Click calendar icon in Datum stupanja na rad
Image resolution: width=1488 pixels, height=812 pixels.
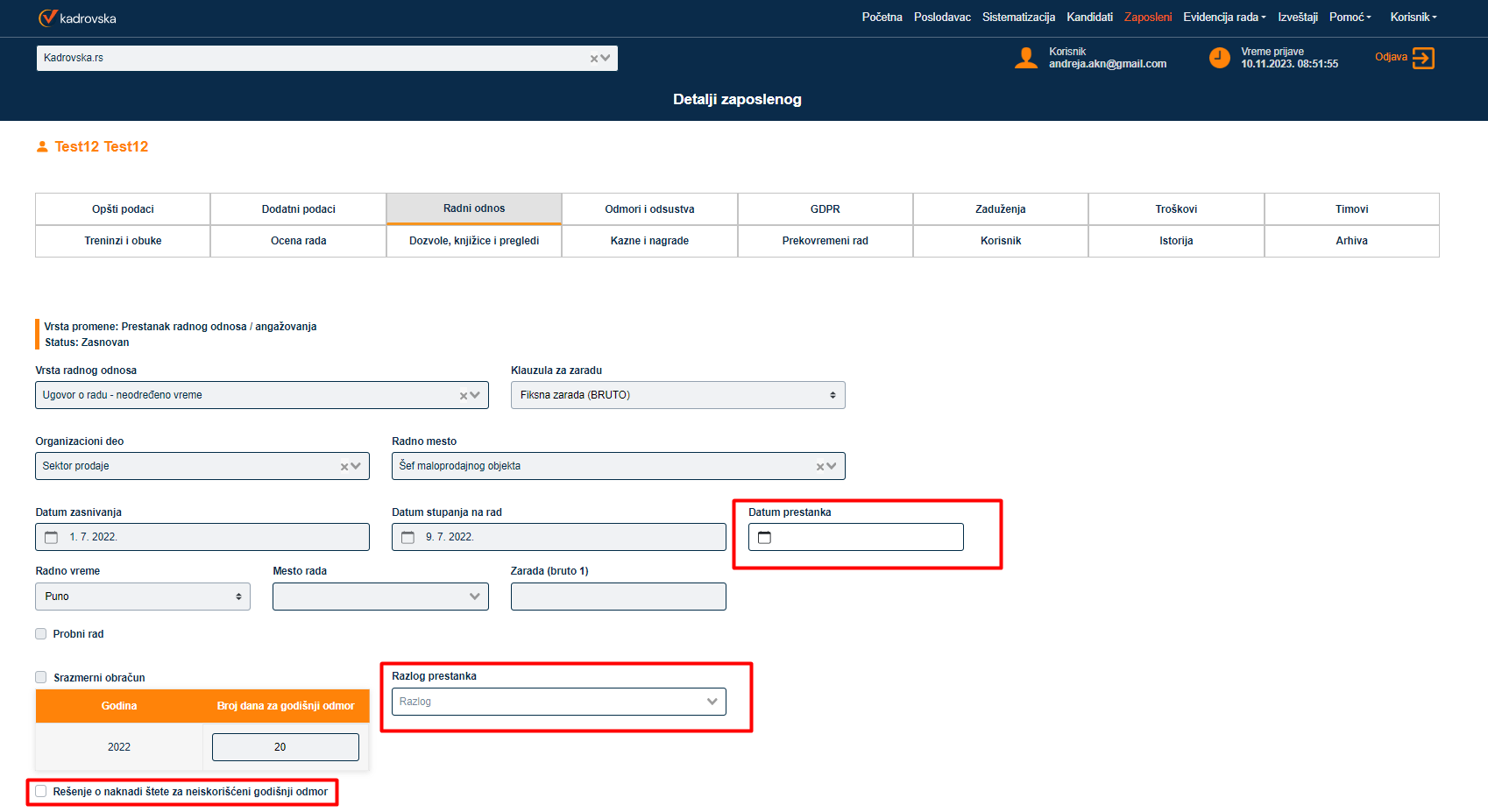(407, 537)
